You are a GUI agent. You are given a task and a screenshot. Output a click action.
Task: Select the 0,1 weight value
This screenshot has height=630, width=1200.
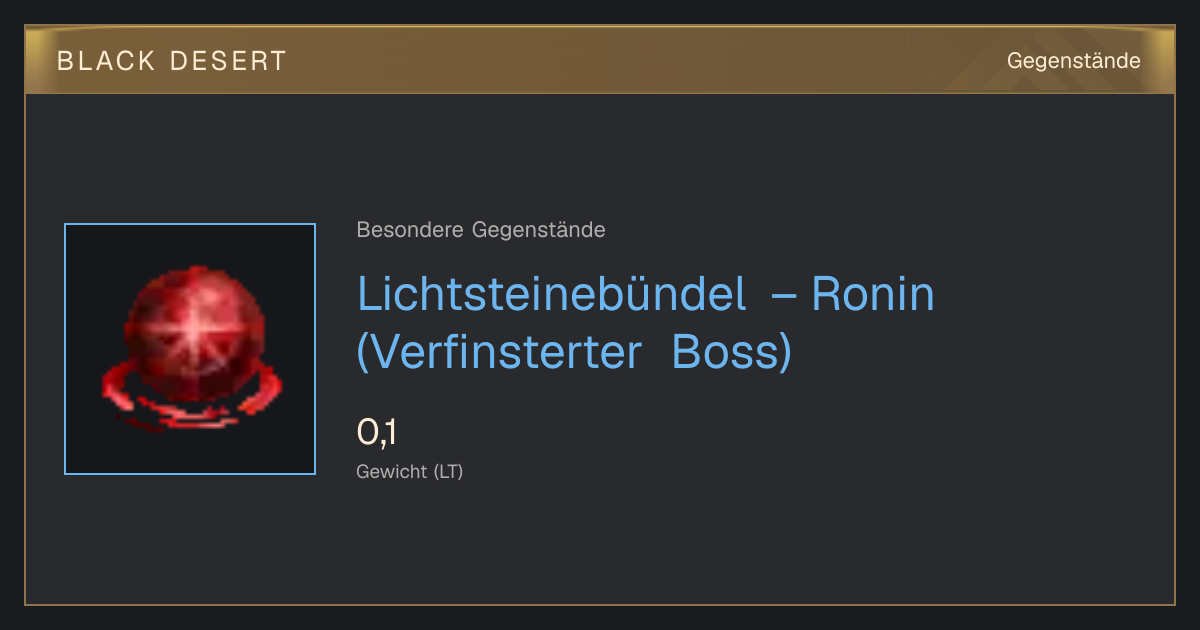point(377,433)
